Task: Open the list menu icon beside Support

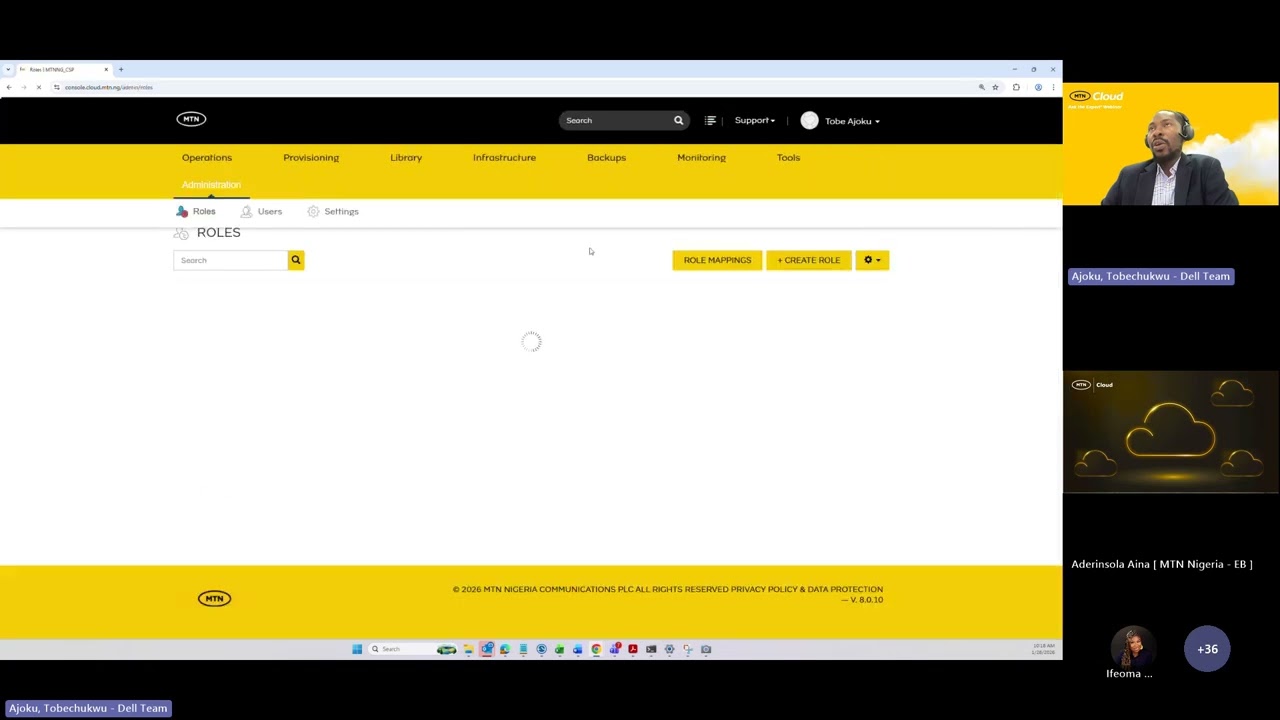Action: click(710, 120)
